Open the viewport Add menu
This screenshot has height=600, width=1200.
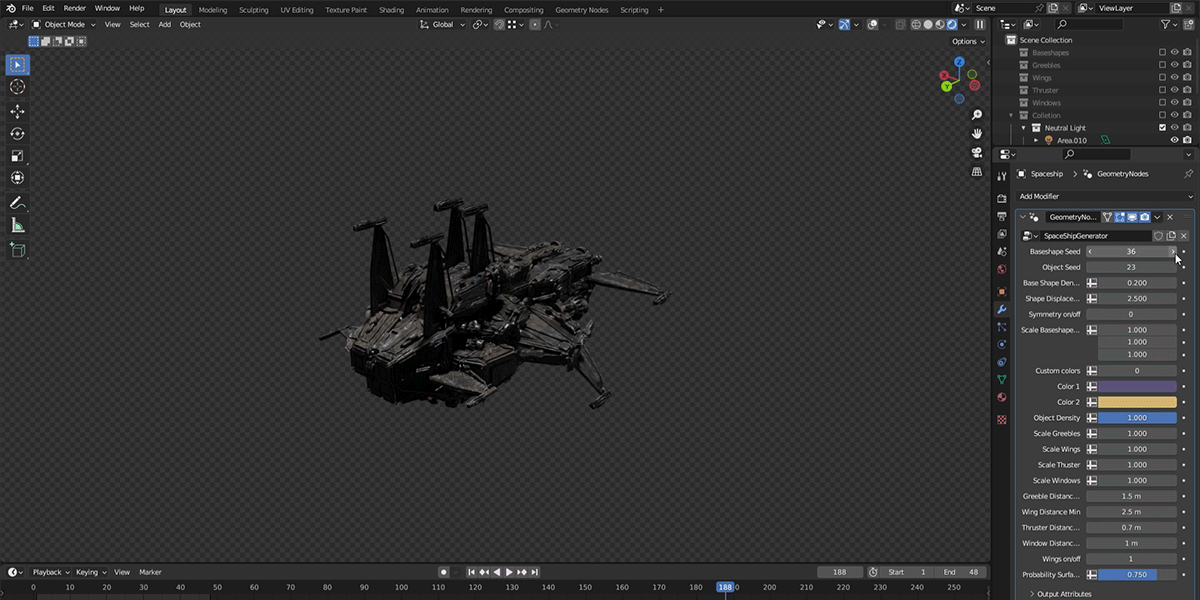pyautogui.click(x=164, y=24)
